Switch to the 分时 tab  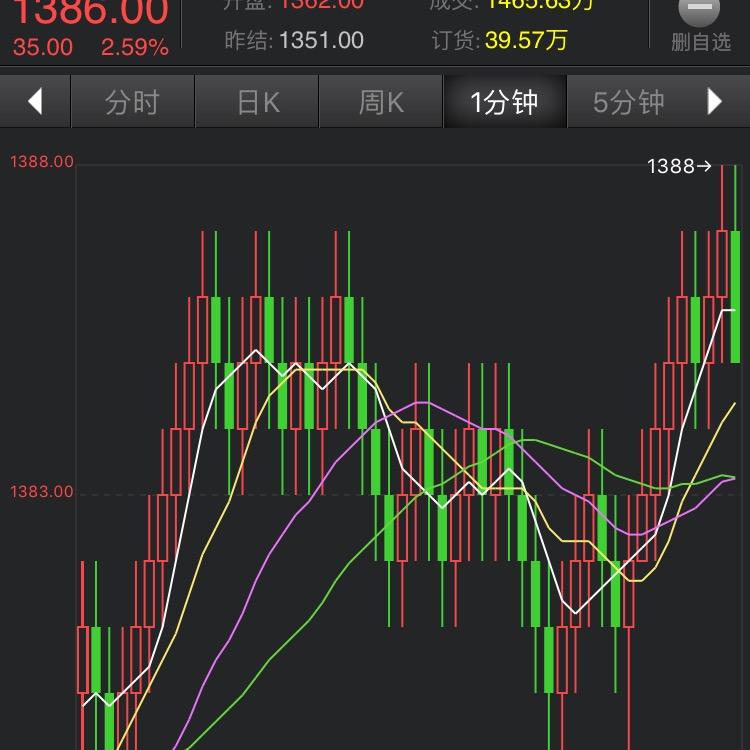132,102
